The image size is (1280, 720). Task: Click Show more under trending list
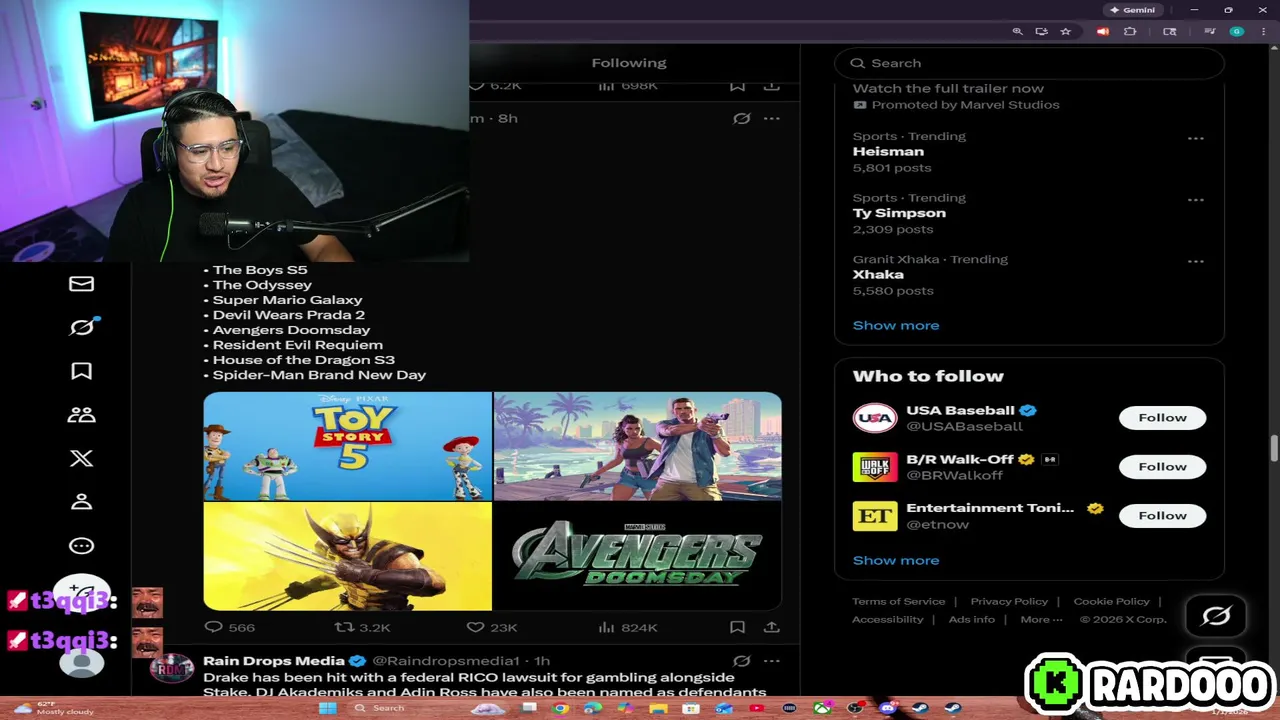click(x=896, y=325)
